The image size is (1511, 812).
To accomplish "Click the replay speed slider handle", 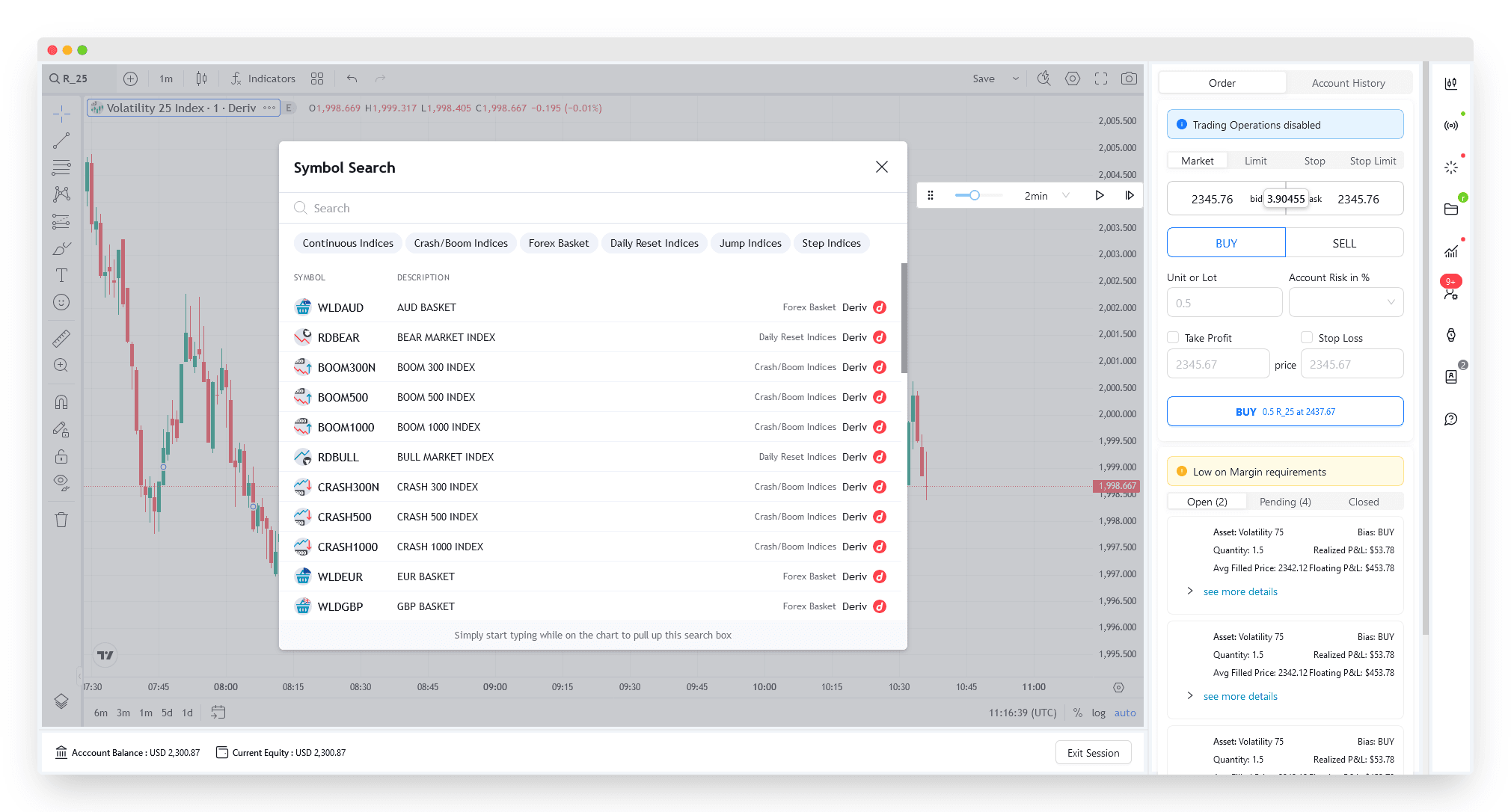I will (x=974, y=195).
